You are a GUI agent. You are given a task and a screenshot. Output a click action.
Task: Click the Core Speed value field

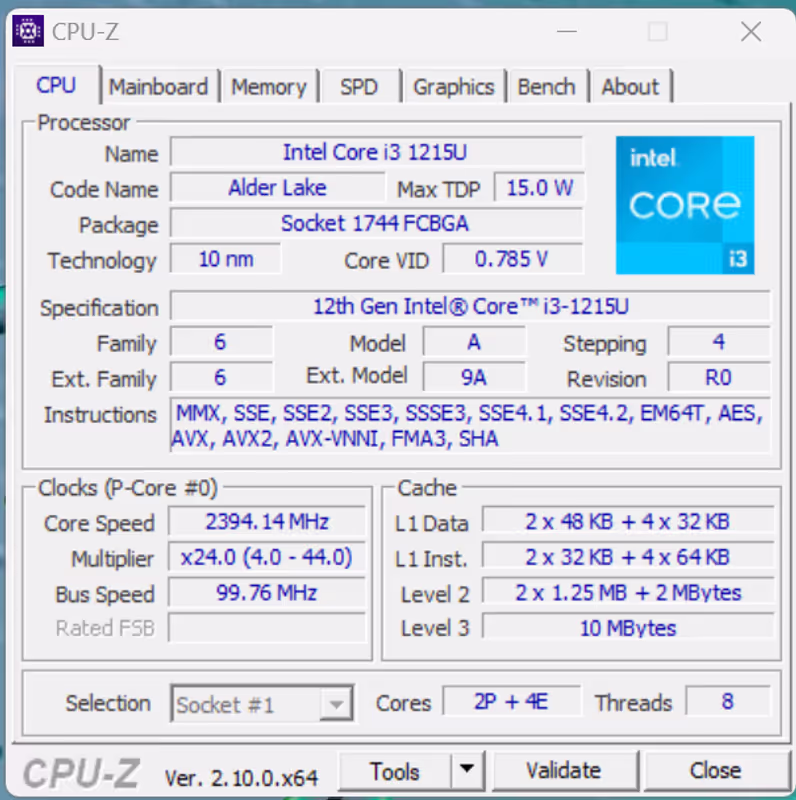[267, 522]
